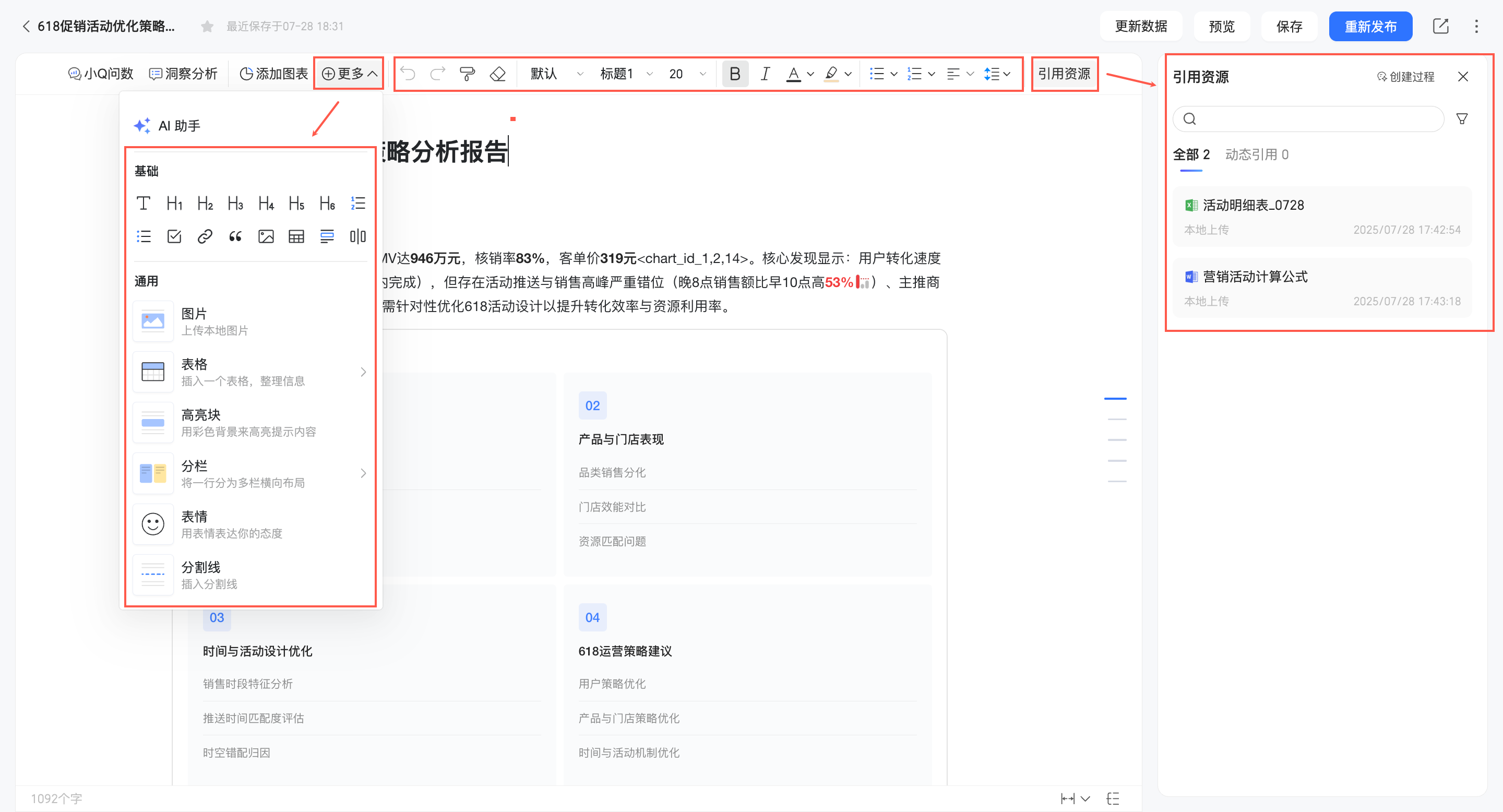Toggle italic formatting button
This screenshot has width=1503, height=812.
(x=765, y=74)
